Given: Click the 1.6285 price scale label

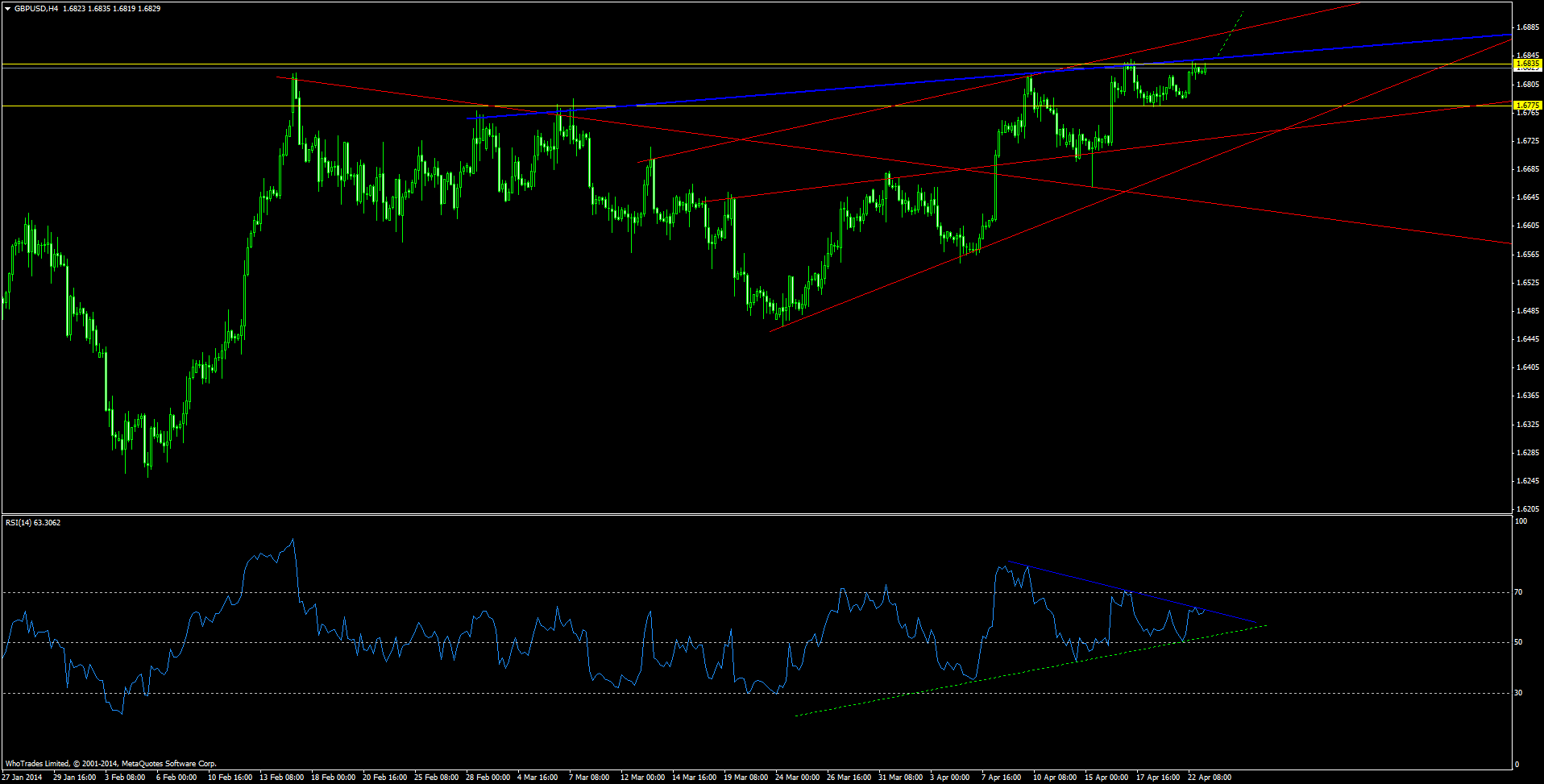Looking at the screenshot, I should coord(1528,453).
